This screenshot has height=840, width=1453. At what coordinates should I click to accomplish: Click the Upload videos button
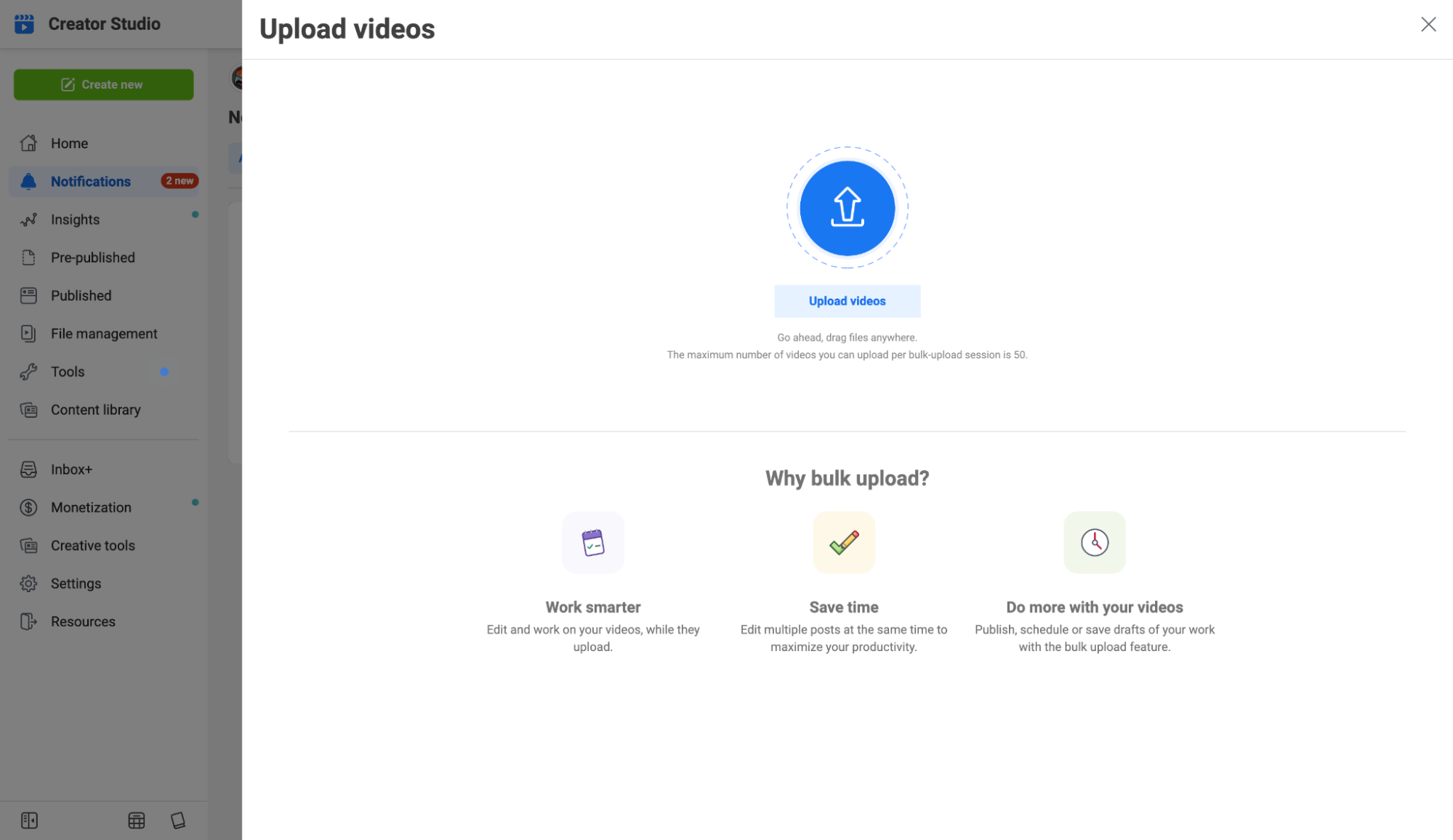(x=848, y=300)
